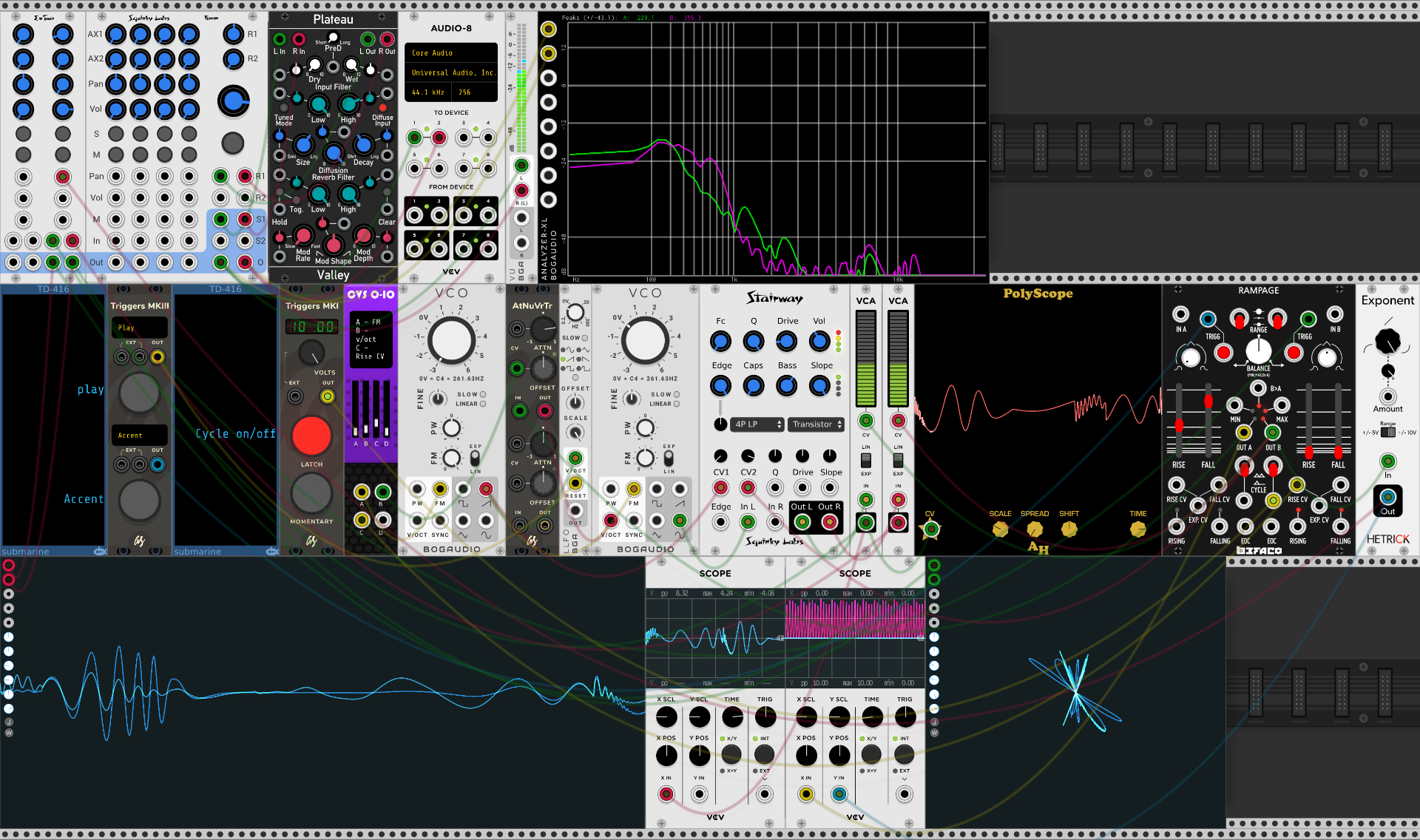Click the Triggers MKI MOMENTARY button

tap(311, 493)
